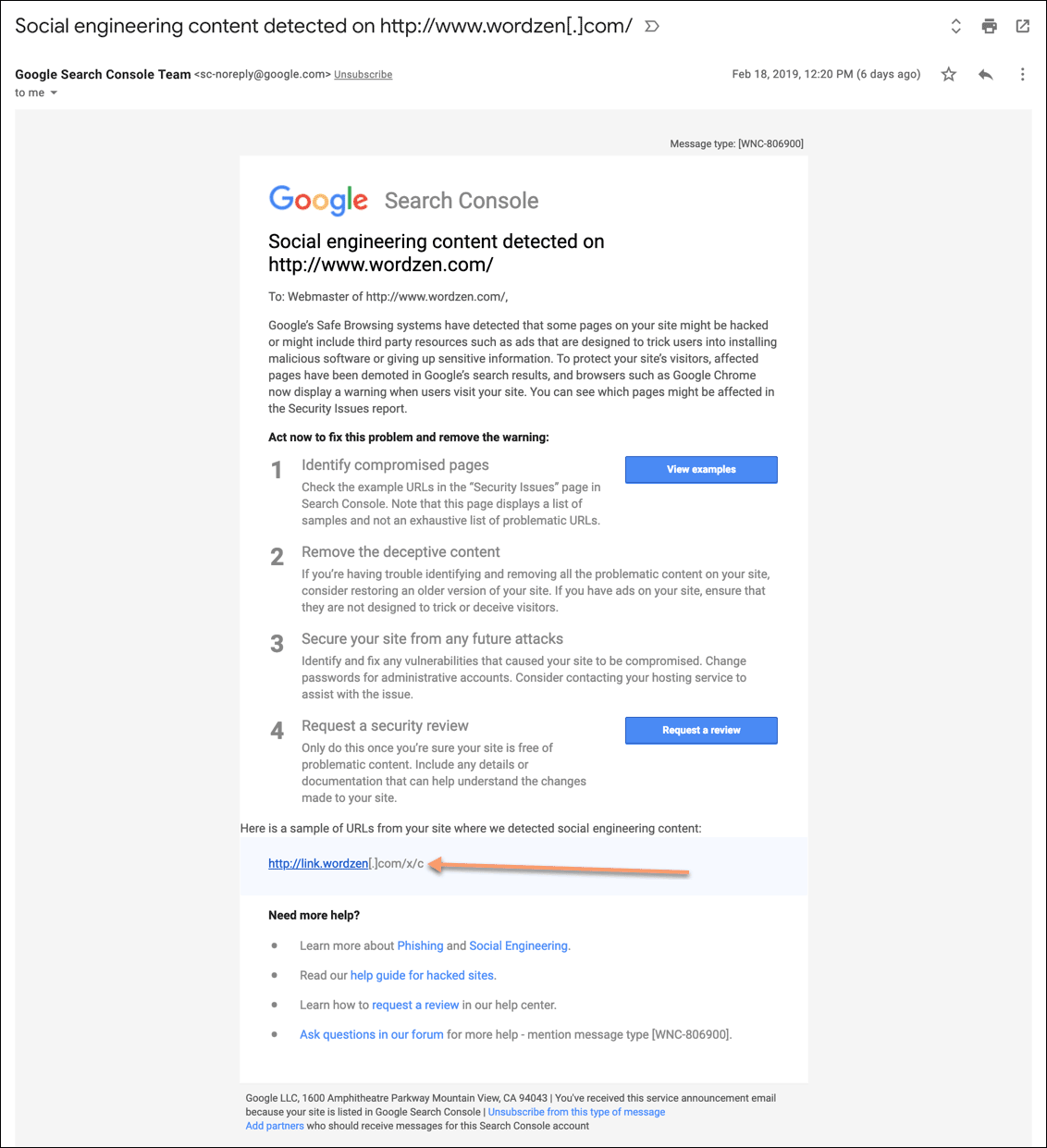This screenshot has height=1148, width=1047.
Task: Star this email message
Action: pos(948,75)
